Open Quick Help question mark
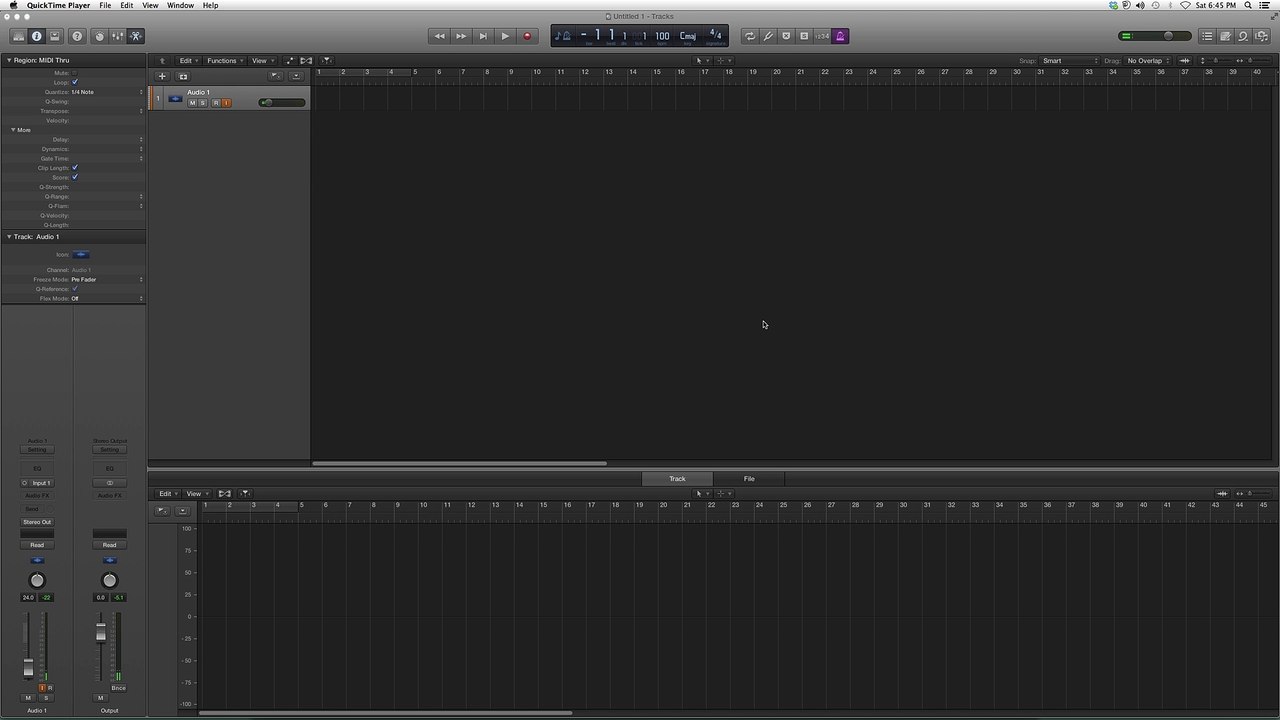This screenshot has width=1280, height=720. point(77,36)
